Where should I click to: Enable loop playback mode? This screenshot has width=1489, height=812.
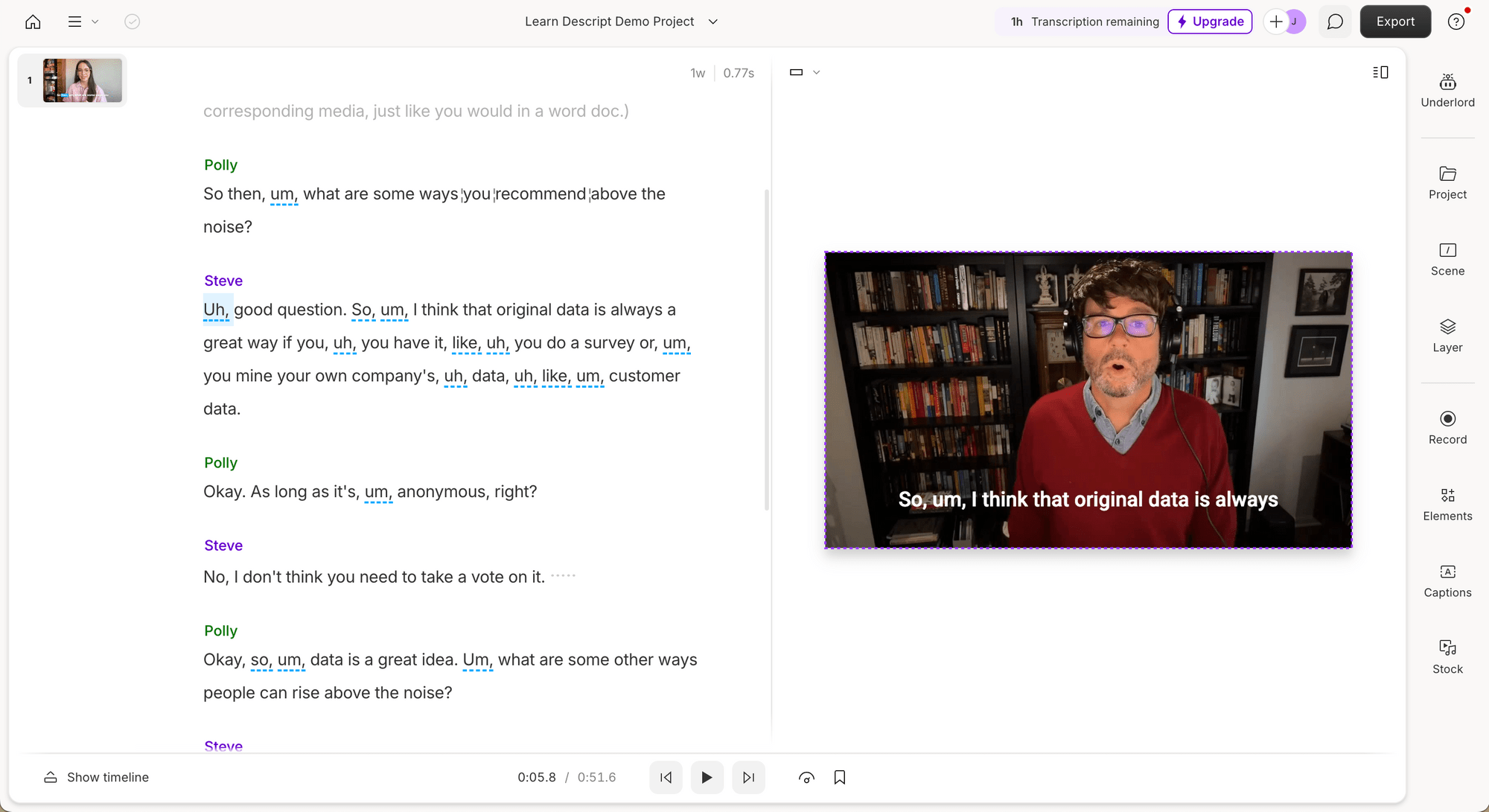(807, 778)
